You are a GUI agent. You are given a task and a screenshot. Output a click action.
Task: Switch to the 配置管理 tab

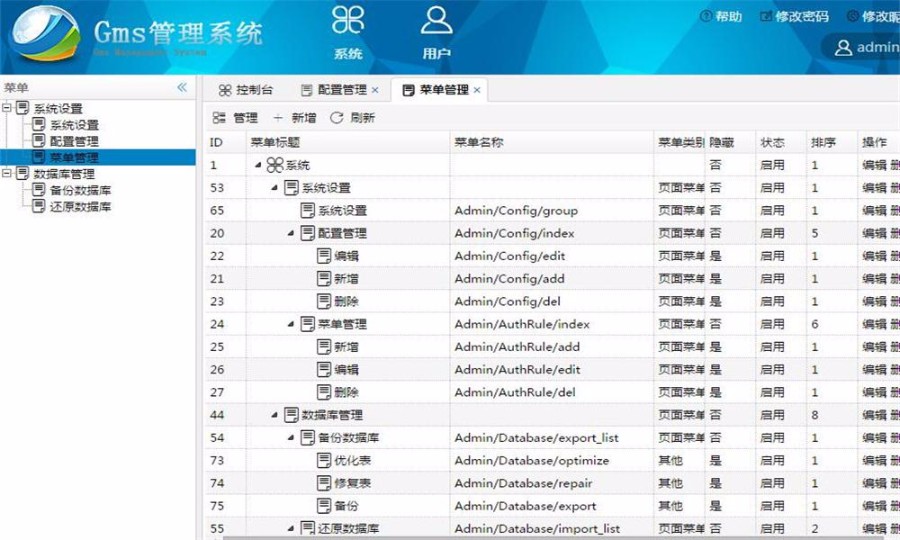335,90
